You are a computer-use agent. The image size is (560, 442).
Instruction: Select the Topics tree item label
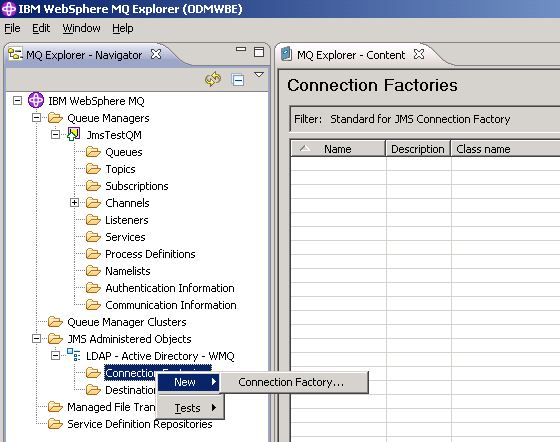[120, 169]
